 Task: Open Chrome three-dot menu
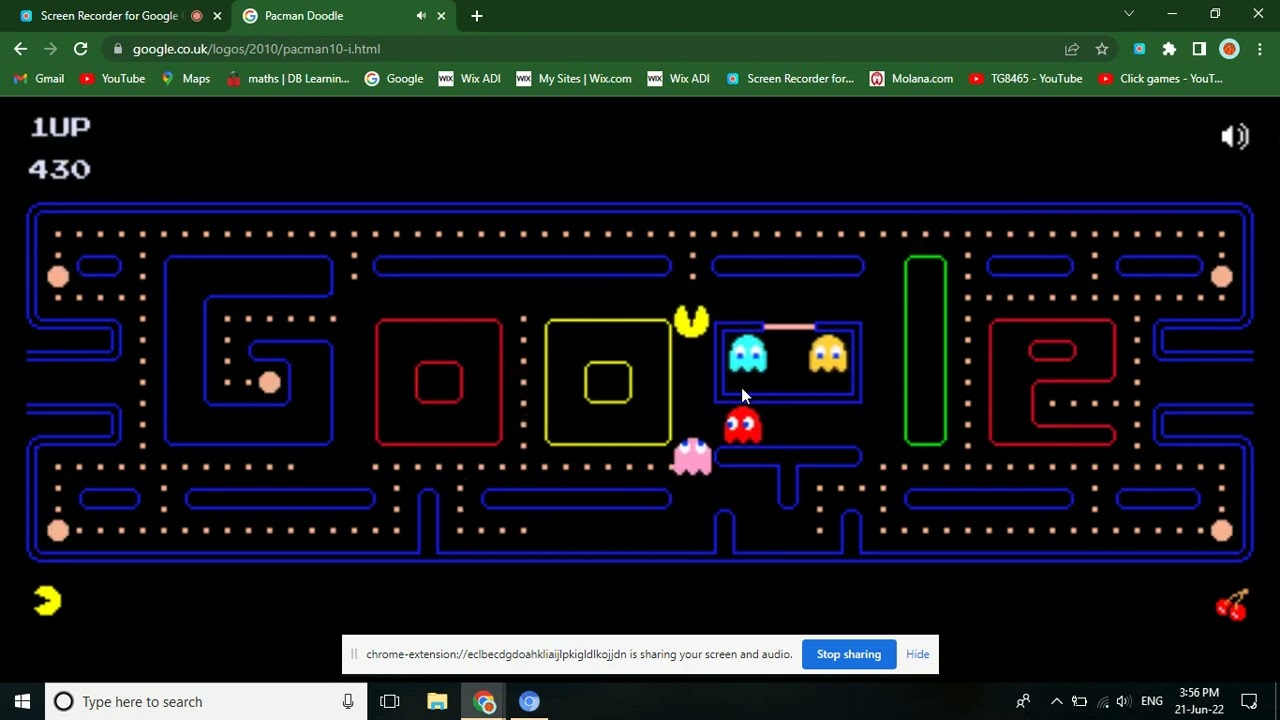pos(1260,49)
